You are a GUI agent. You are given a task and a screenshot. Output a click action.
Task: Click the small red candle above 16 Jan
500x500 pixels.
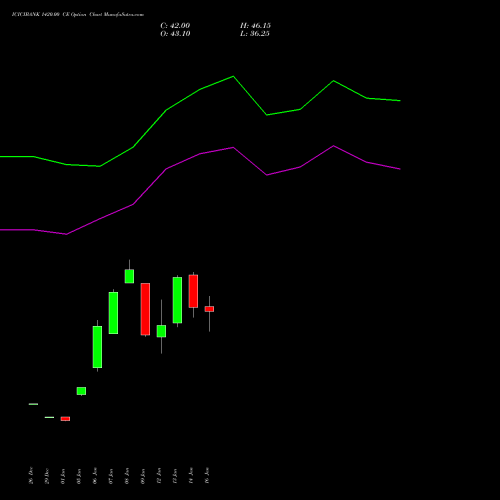click(x=209, y=309)
